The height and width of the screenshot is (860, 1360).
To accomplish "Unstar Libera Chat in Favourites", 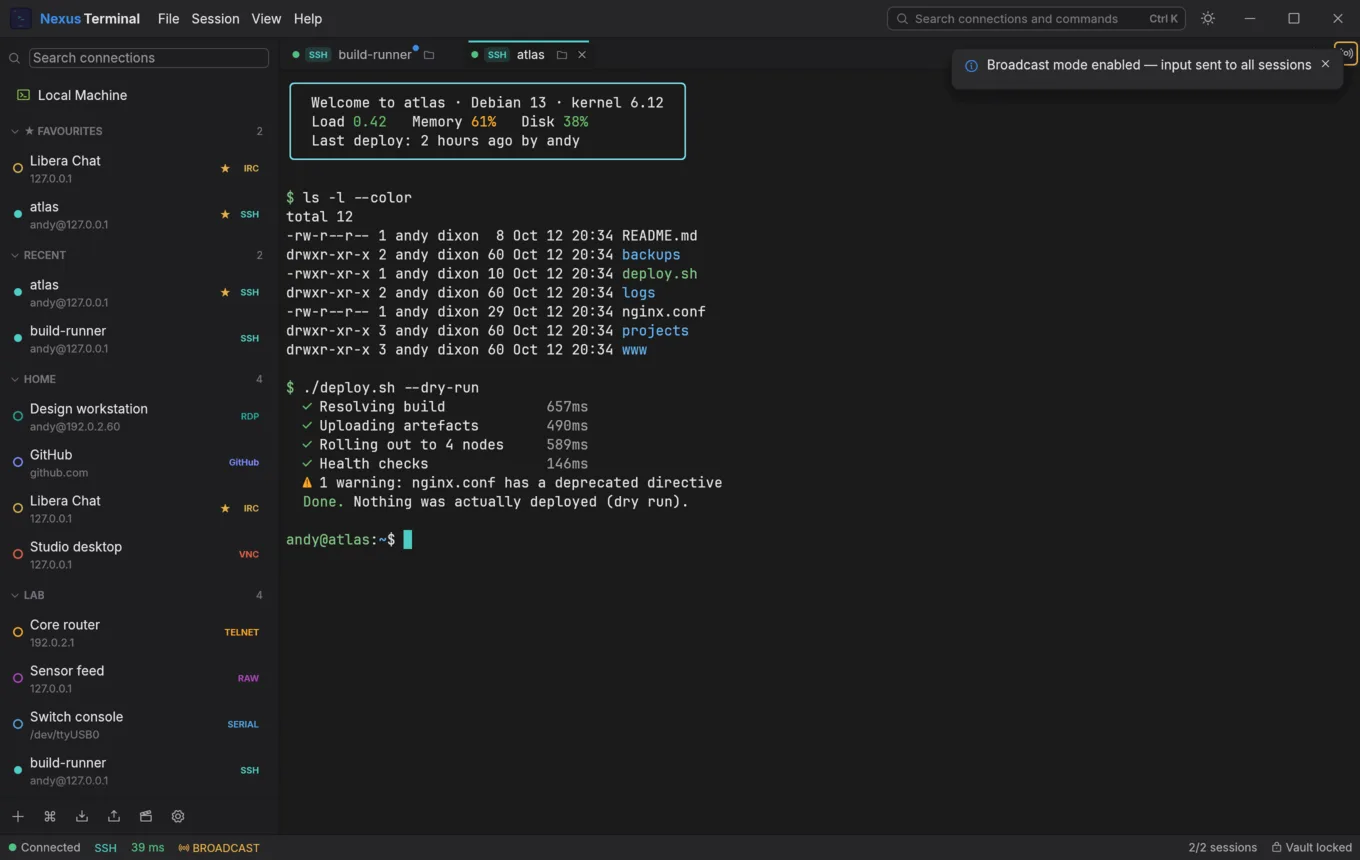I will pyautogui.click(x=225, y=168).
